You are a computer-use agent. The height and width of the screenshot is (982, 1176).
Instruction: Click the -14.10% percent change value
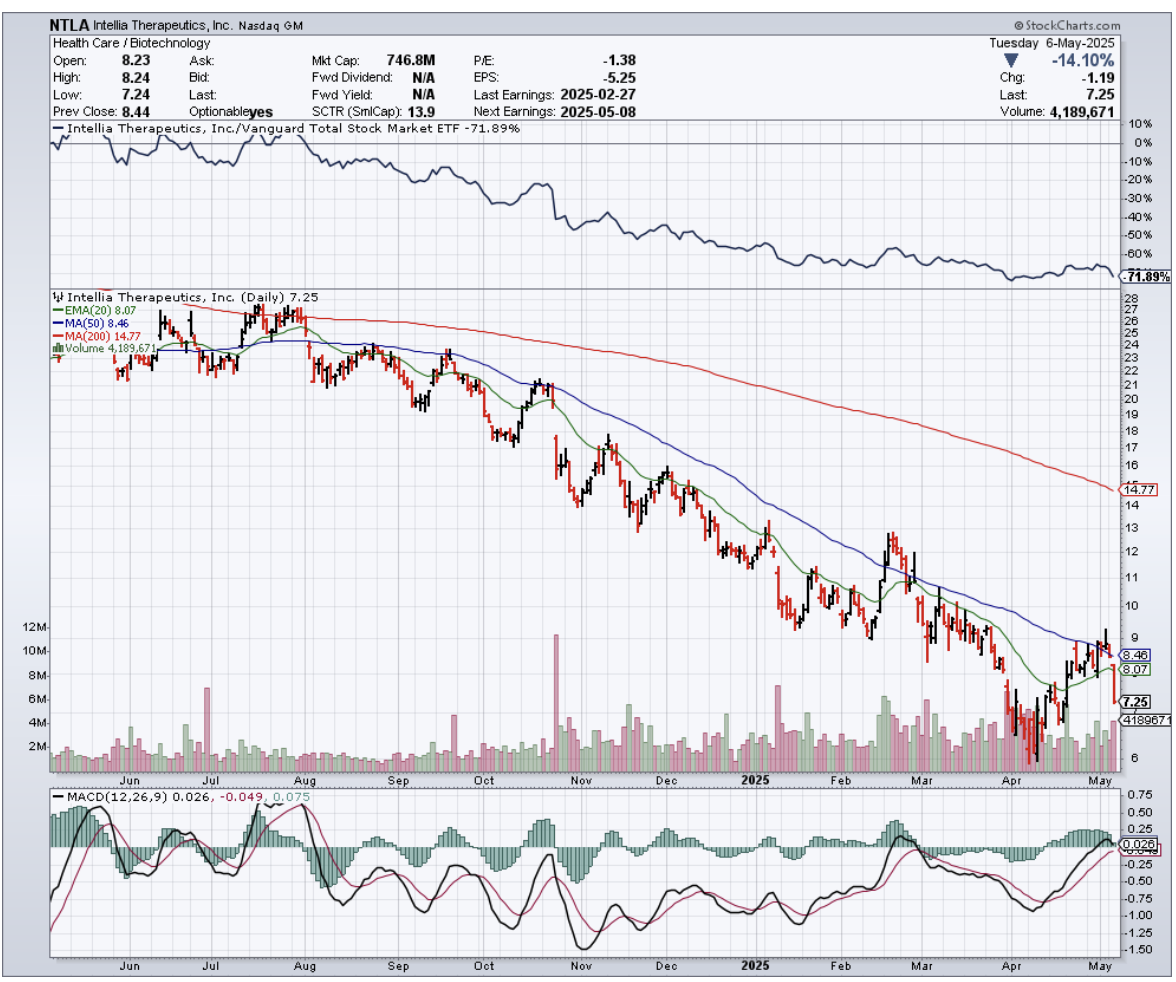click(x=1083, y=60)
